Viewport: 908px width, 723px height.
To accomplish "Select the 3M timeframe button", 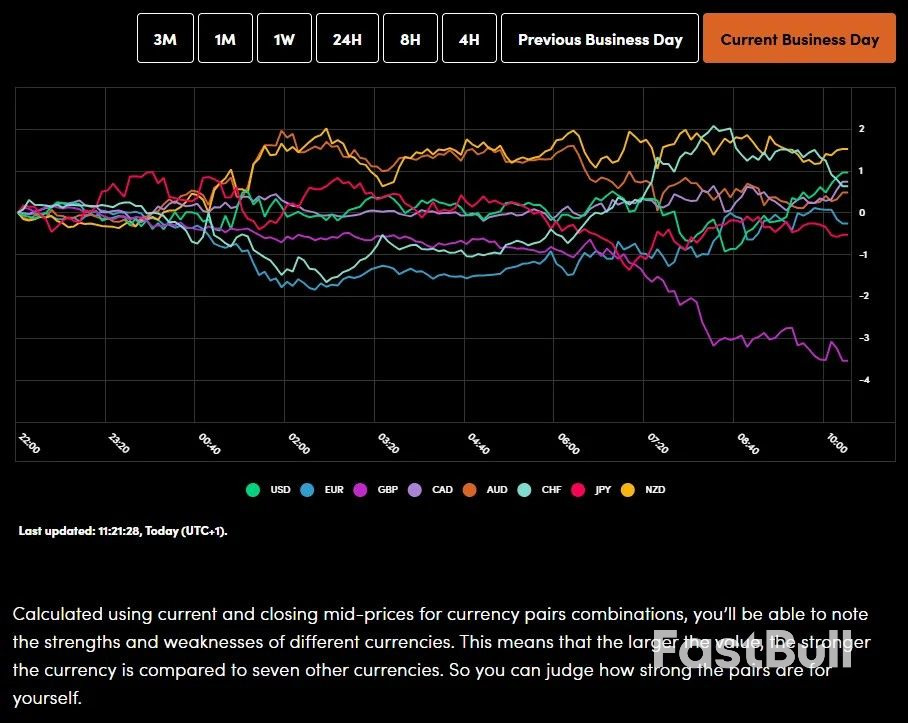I will (x=165, y=38).
